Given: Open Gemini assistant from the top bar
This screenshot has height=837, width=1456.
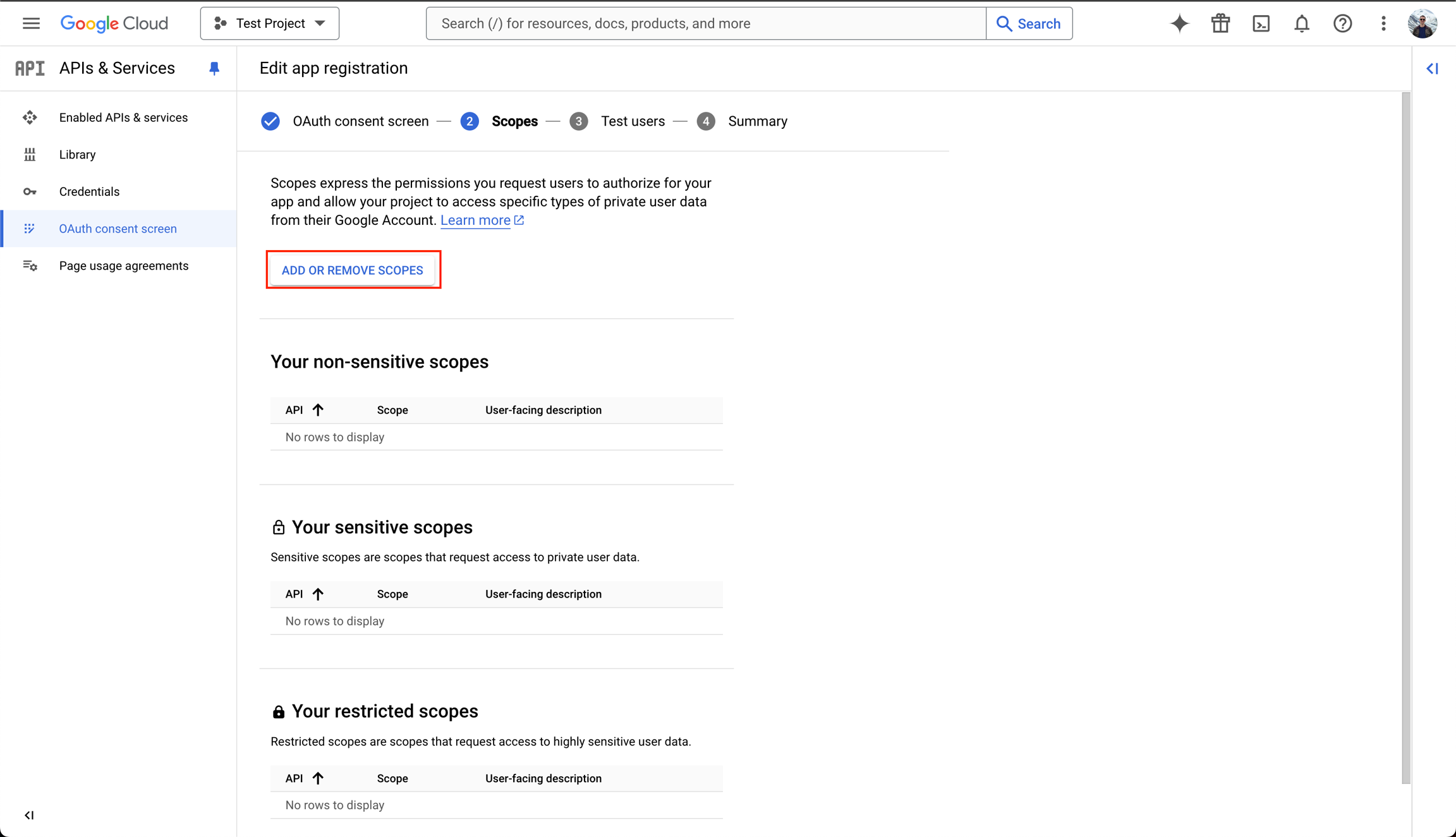Looking at the screenshot, I should [1179, 23].
